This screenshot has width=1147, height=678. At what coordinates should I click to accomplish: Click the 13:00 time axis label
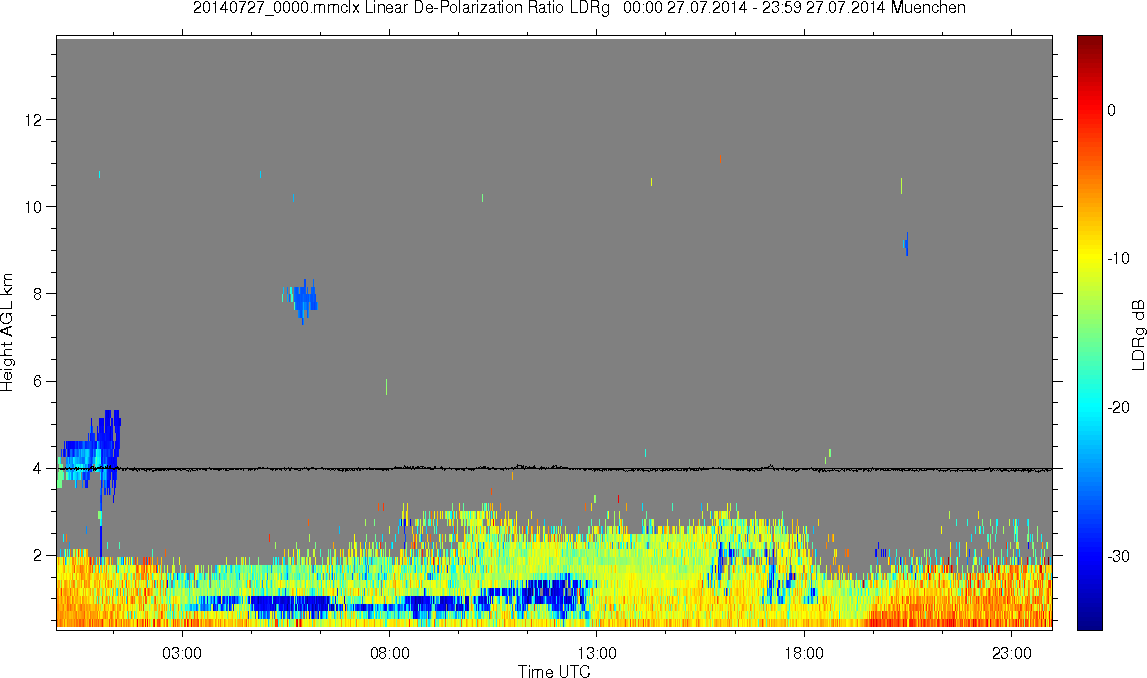click(x=597, y=653)
